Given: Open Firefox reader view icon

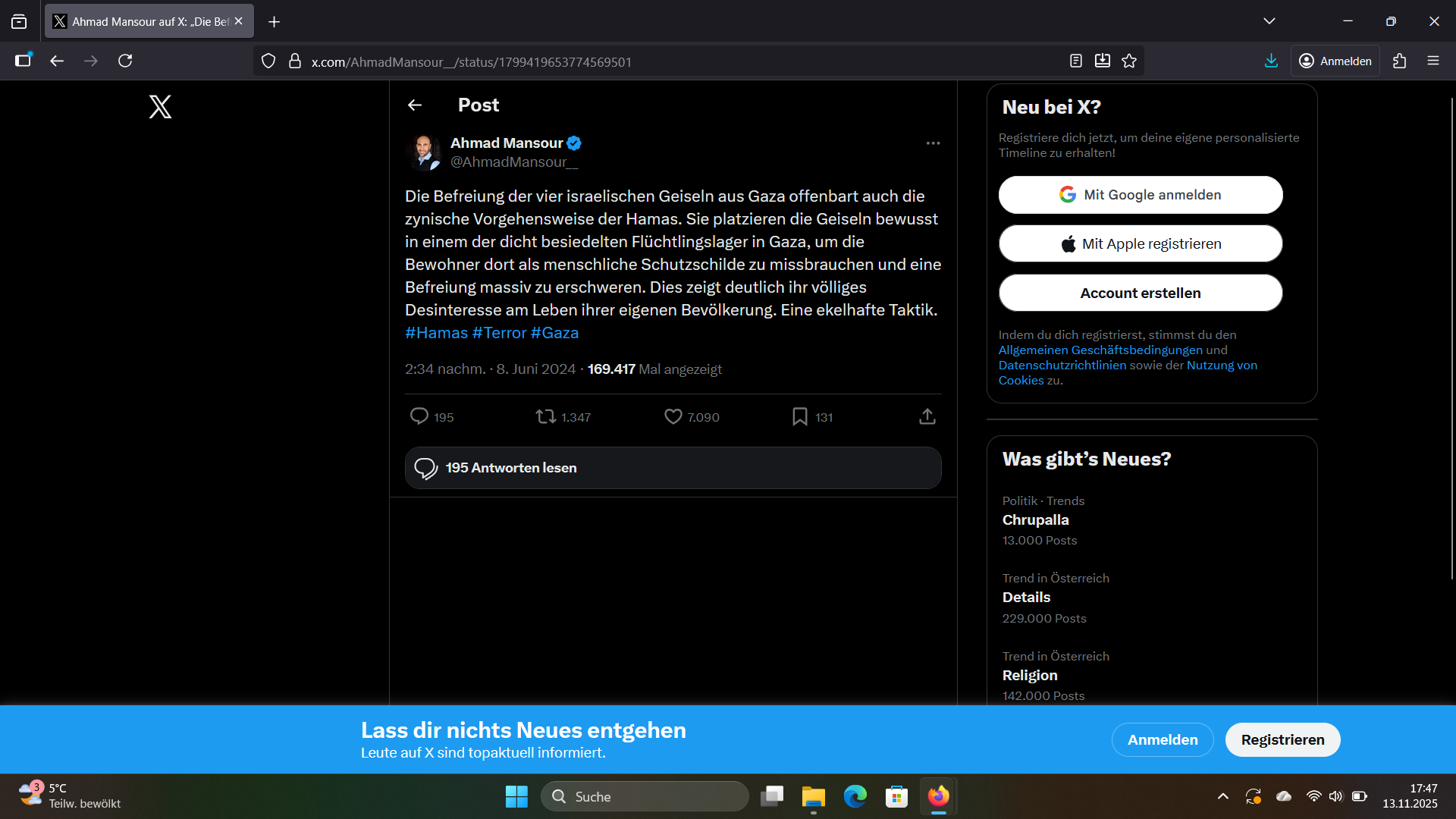Looking at the screenshot, I should pyautogui.click(x=1075, y=61).
